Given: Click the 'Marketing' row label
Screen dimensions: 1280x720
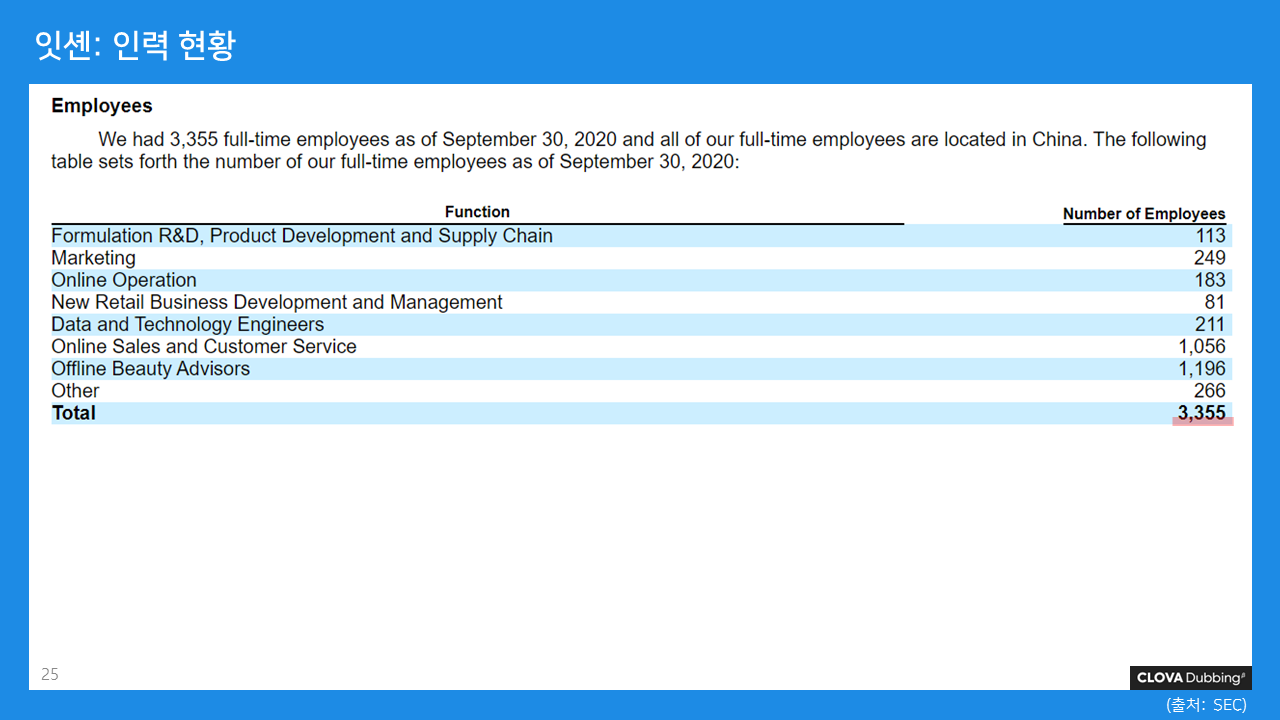Looking at the screenshot, I should (x=93, y=258).
